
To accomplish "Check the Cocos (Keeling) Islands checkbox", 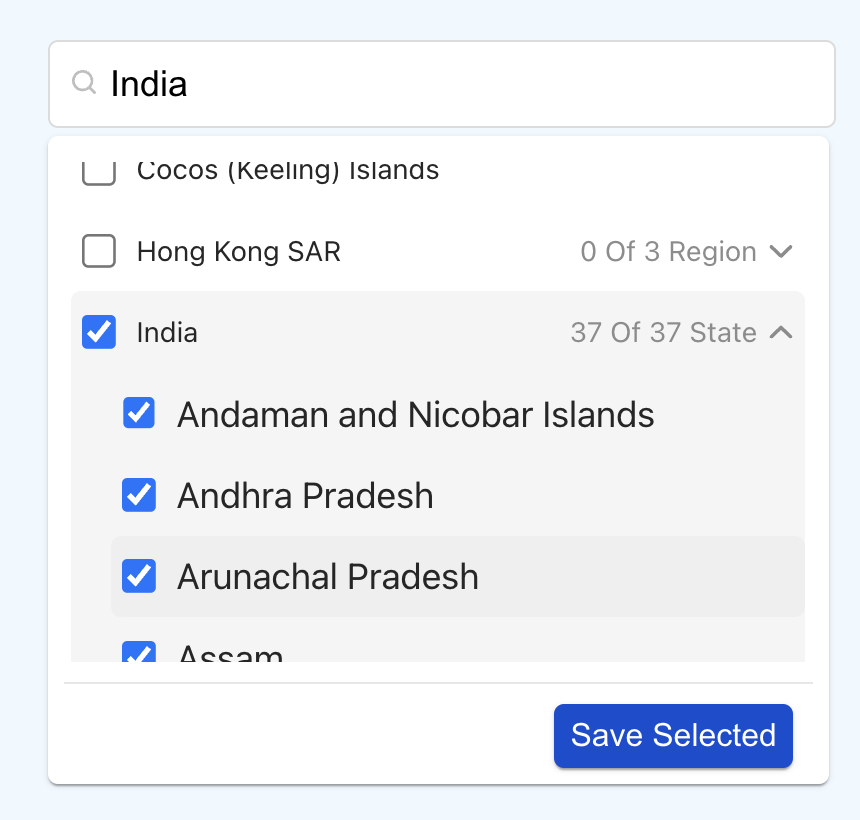I will pyautogui.click(x=99, y=173).
